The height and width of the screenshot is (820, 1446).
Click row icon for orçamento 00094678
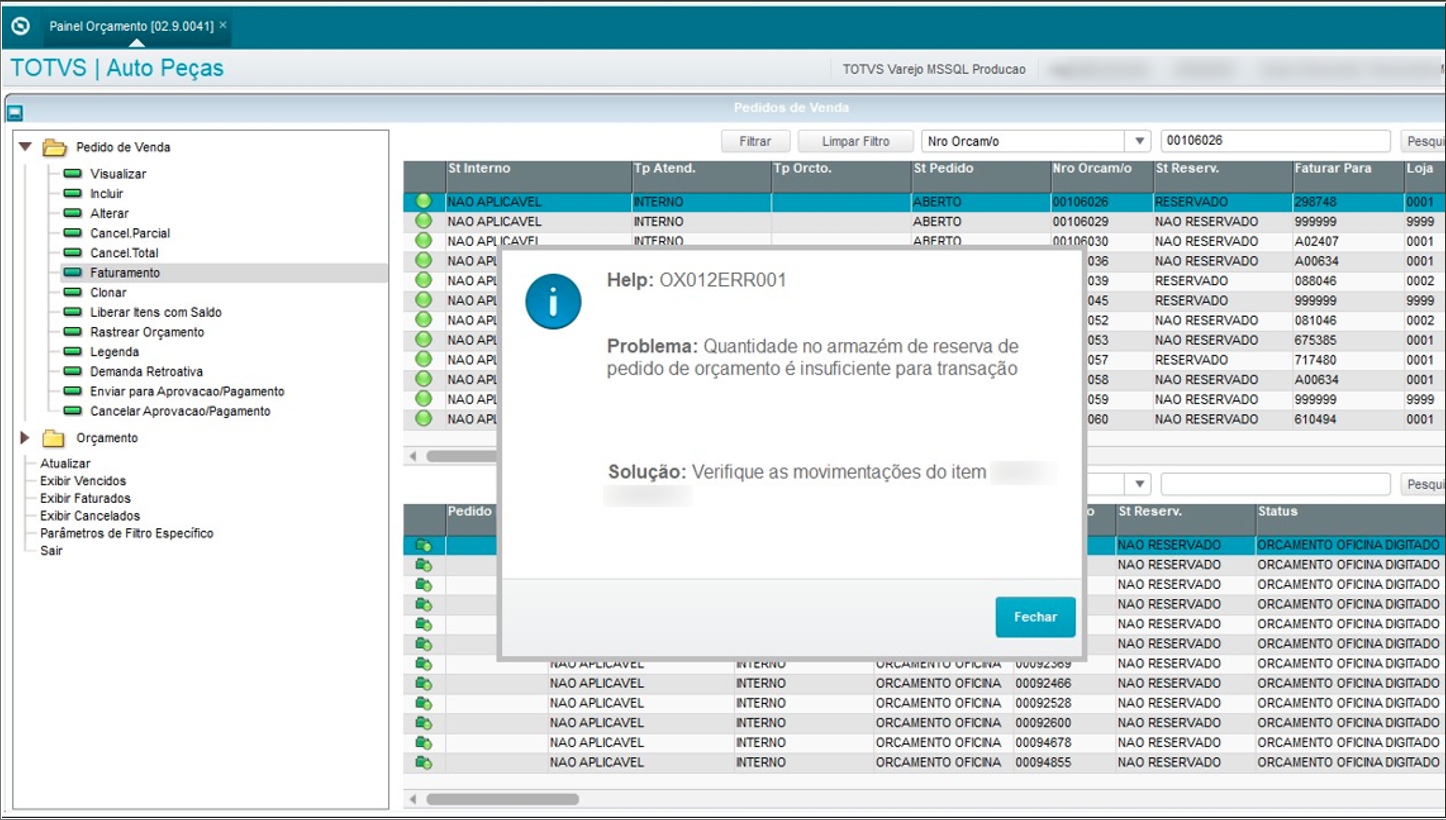click(424, 743)
